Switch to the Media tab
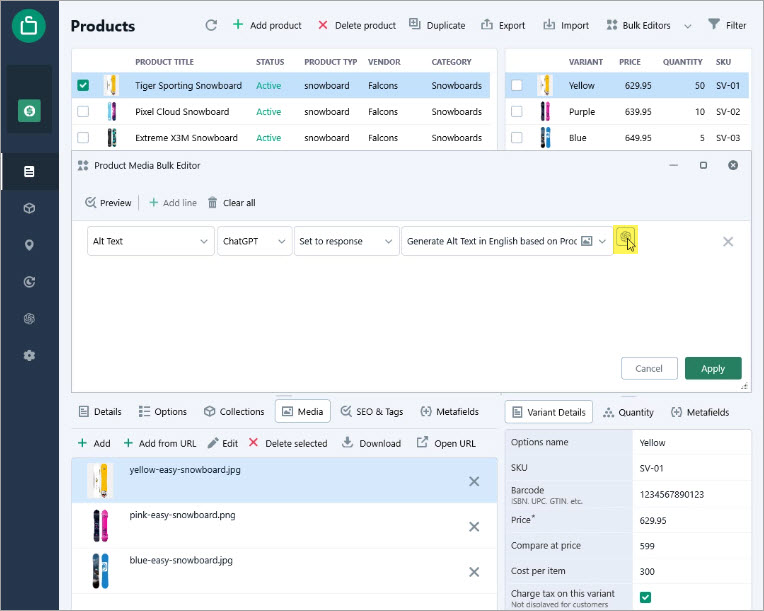The width and height of the screenshot is (764, 611). click(303, 412)
